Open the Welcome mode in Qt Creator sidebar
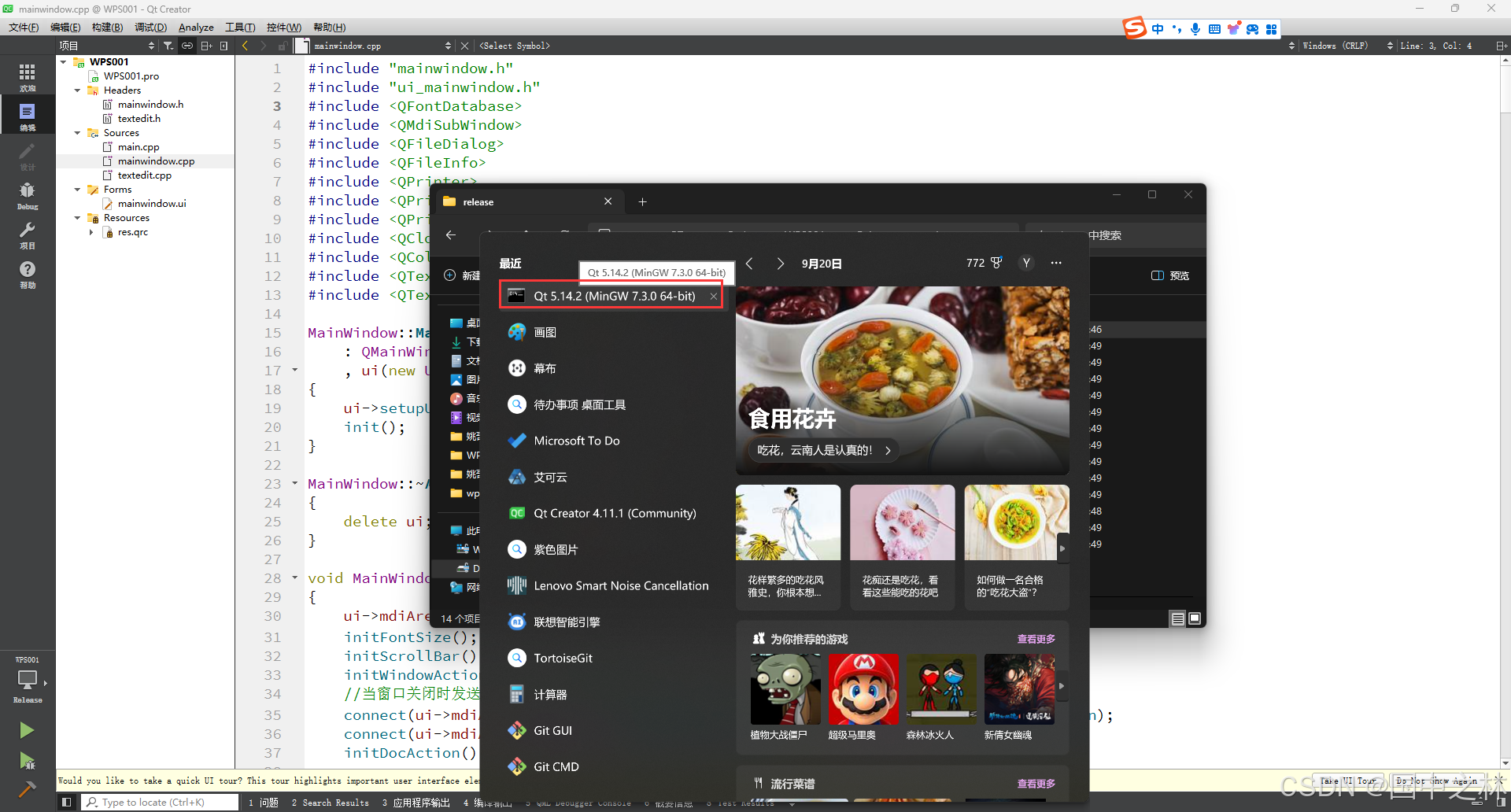The width and height of the screenshot is (1511, 812). tap(28, 76)
